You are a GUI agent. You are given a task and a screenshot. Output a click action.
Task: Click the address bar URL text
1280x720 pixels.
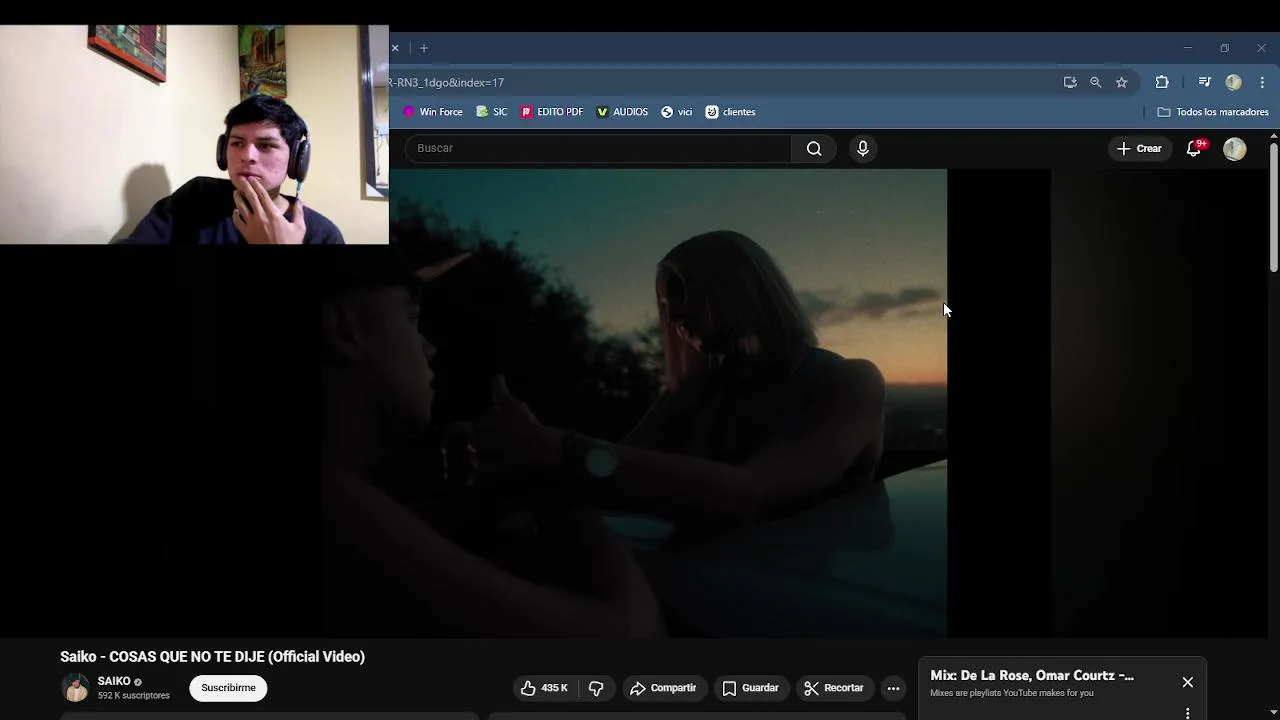[447, 82]
